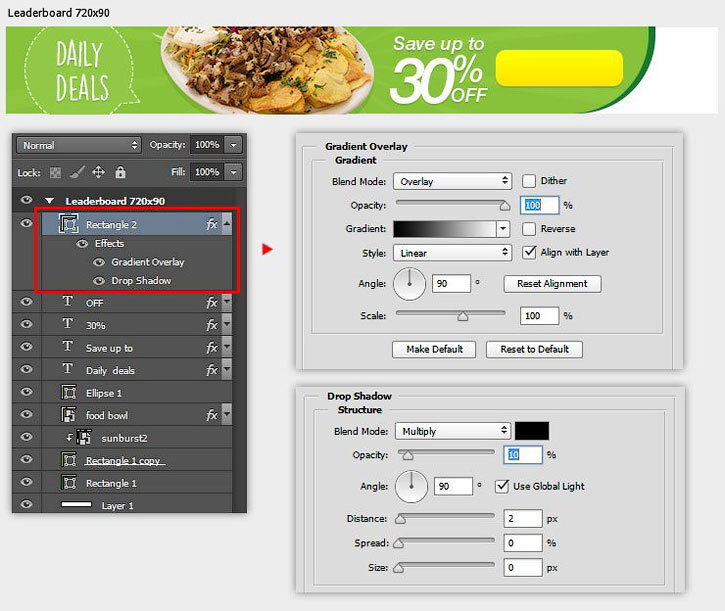Open Drop Shadow Blend Mode Multiply dropdown
The height and width of the screenshot is (611, 725).
tap(453, 431)
